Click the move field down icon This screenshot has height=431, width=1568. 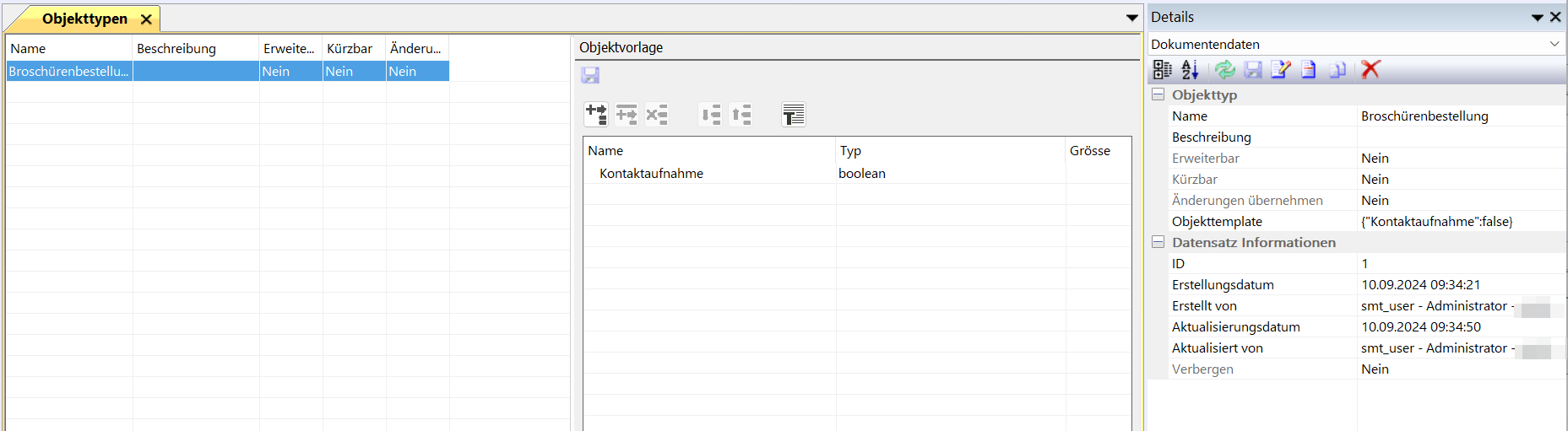(711, 114)
